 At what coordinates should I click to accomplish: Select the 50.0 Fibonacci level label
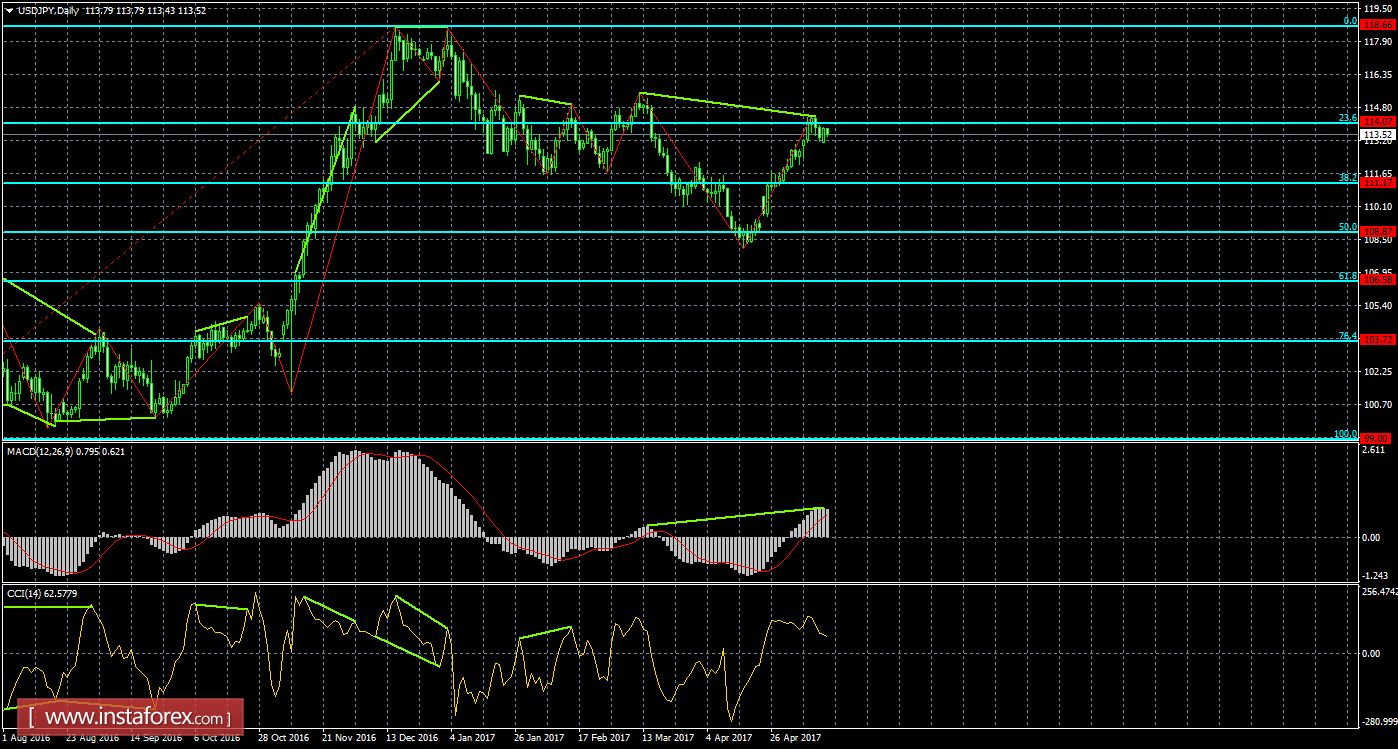click(x=1347, y=227)
